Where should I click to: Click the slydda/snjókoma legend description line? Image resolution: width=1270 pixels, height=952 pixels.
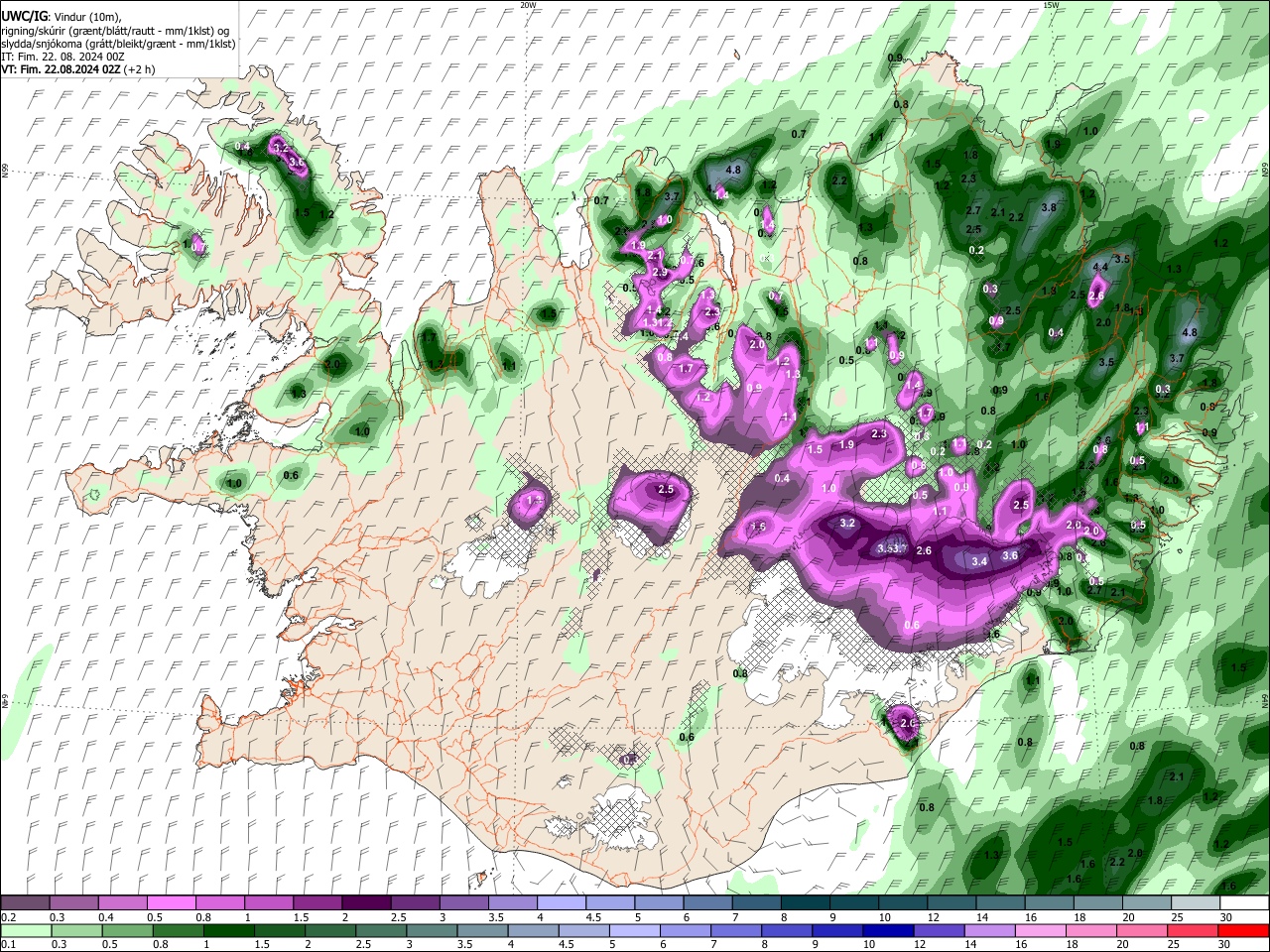pos(118,44)
